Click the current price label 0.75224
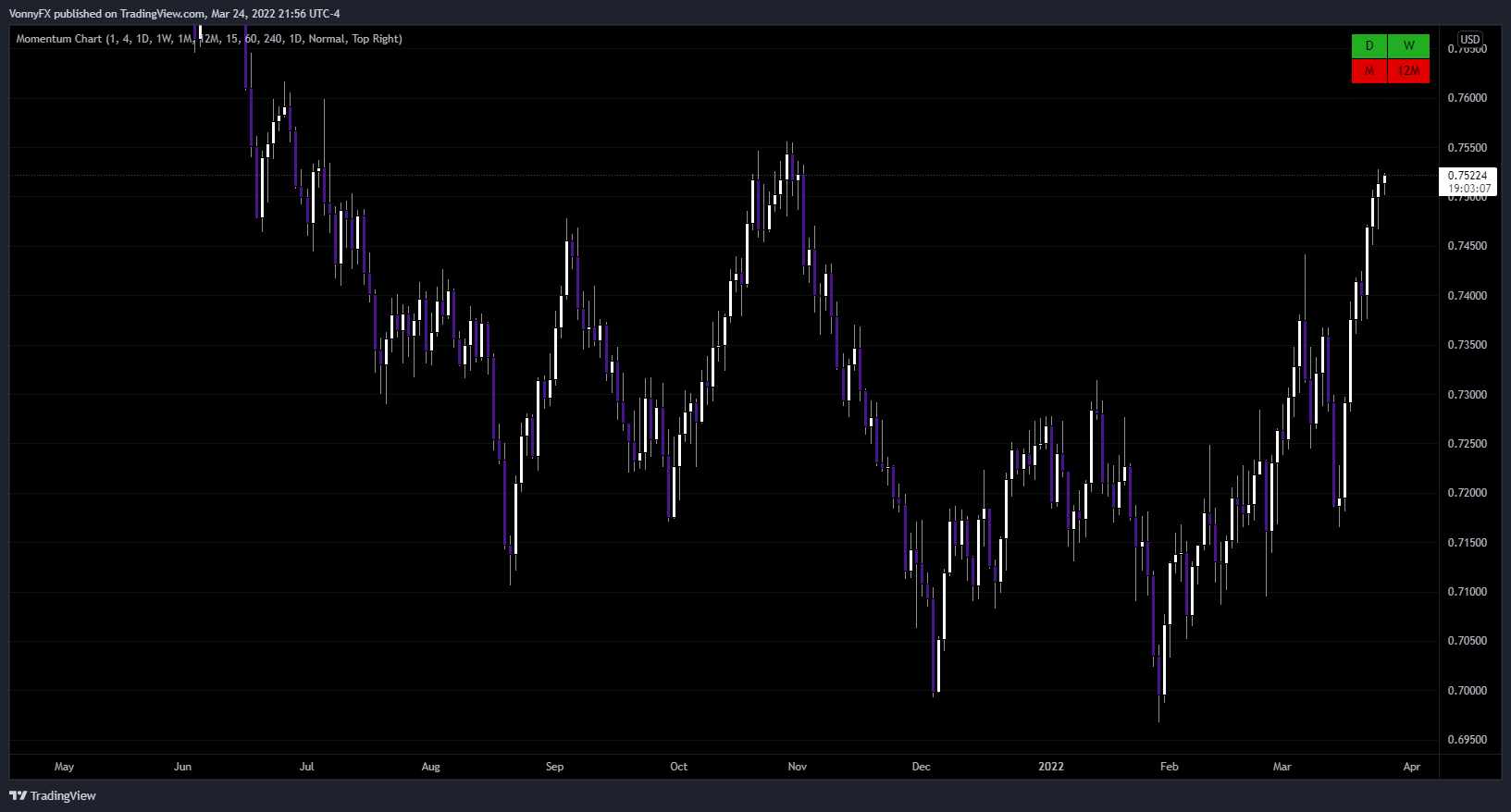The height and width of the screenshot is (812, 1511). pos(1468,176)
